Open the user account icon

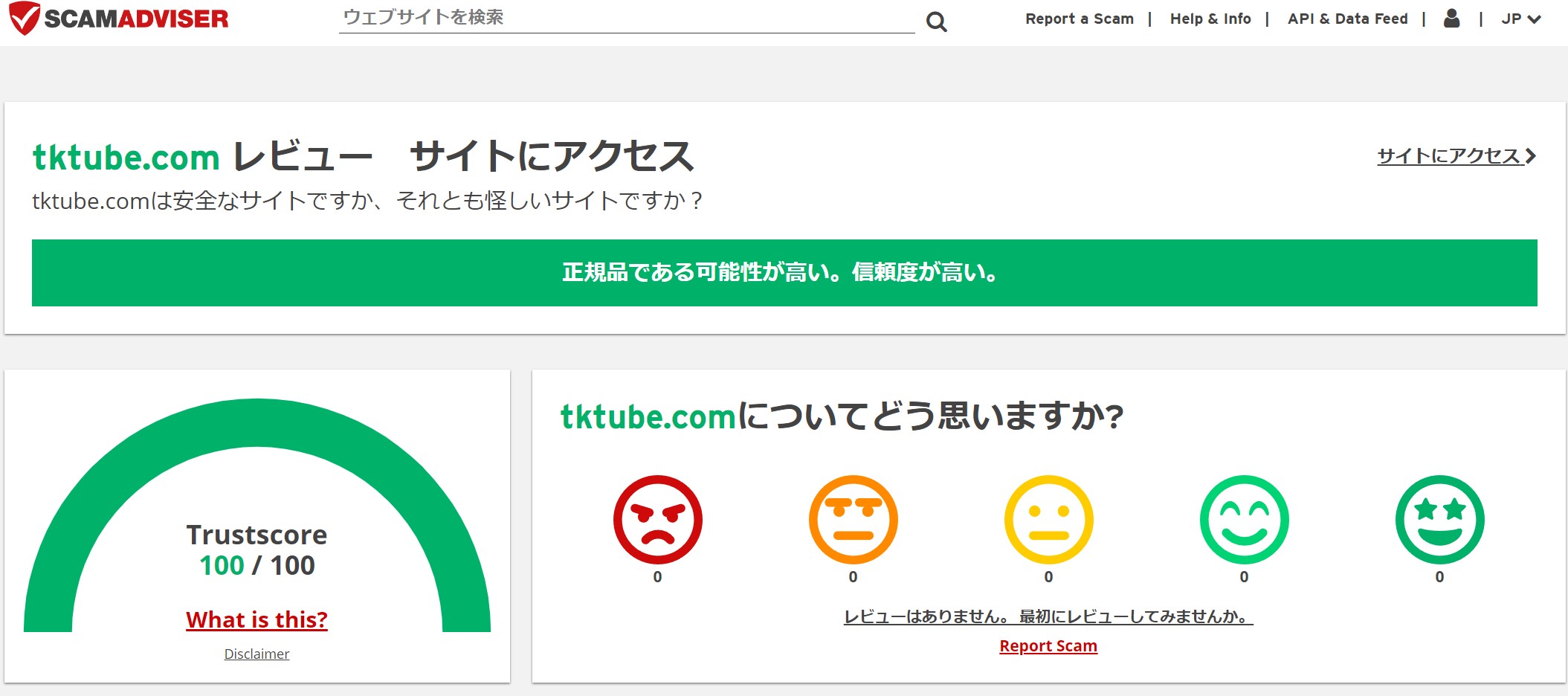coord(1451,19)
